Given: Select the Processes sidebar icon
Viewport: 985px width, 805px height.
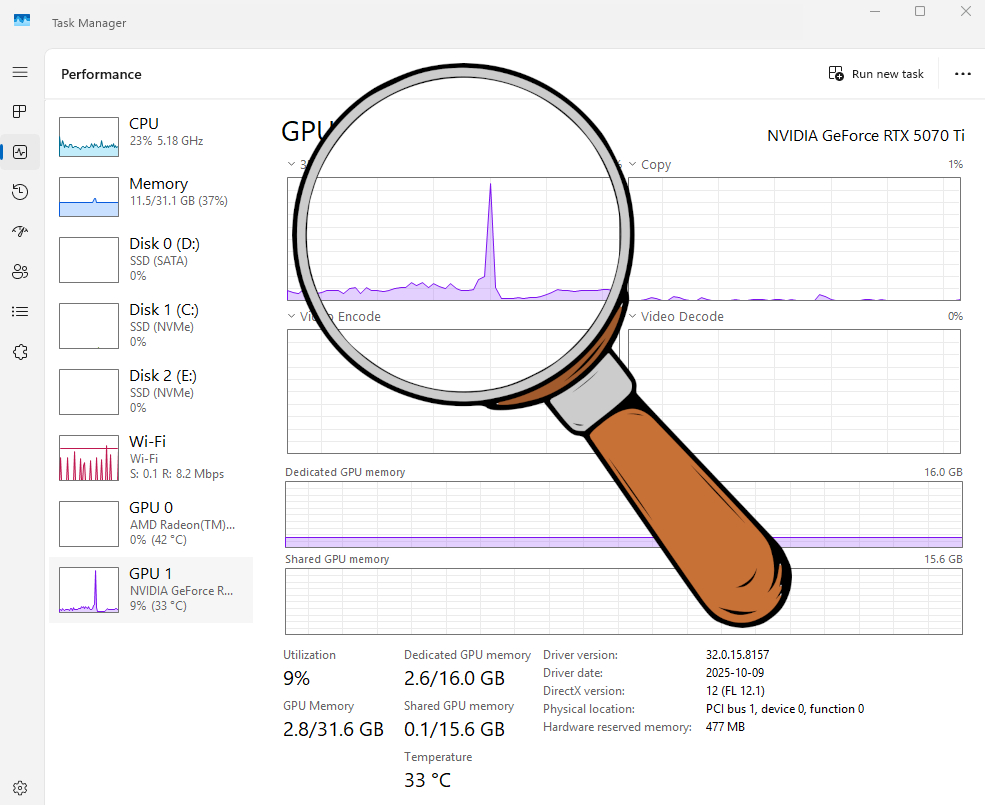Looking at the screenshot, I should 20,112.
